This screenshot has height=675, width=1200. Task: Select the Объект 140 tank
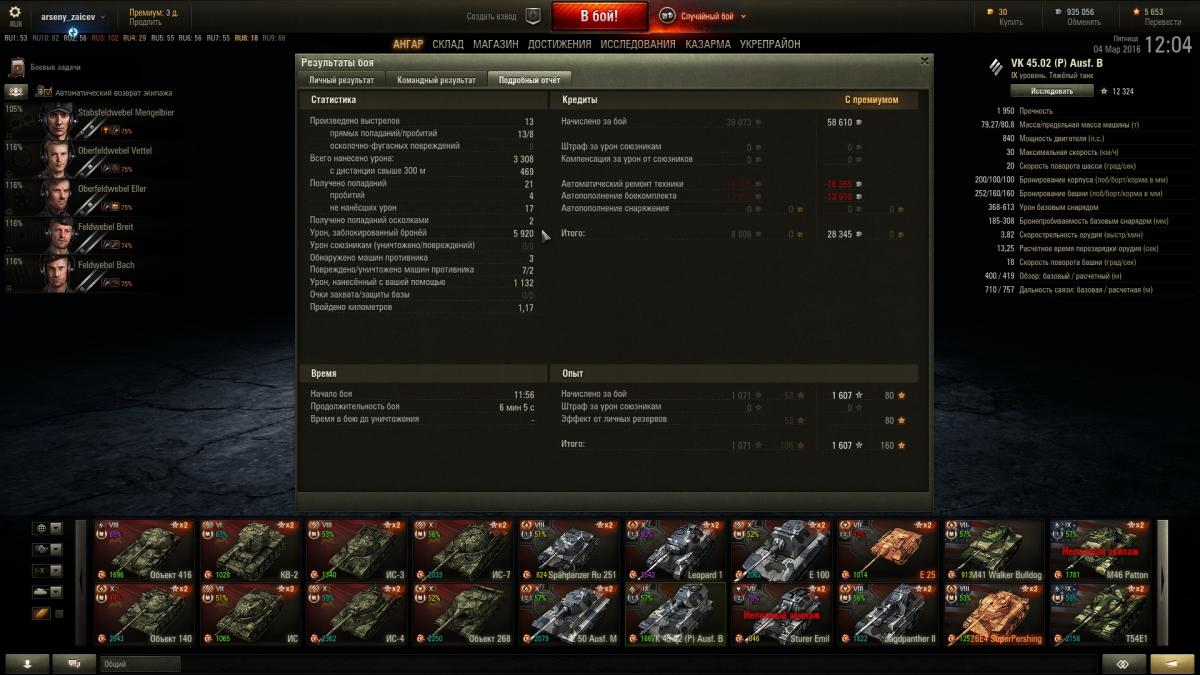tap(144, 614)
